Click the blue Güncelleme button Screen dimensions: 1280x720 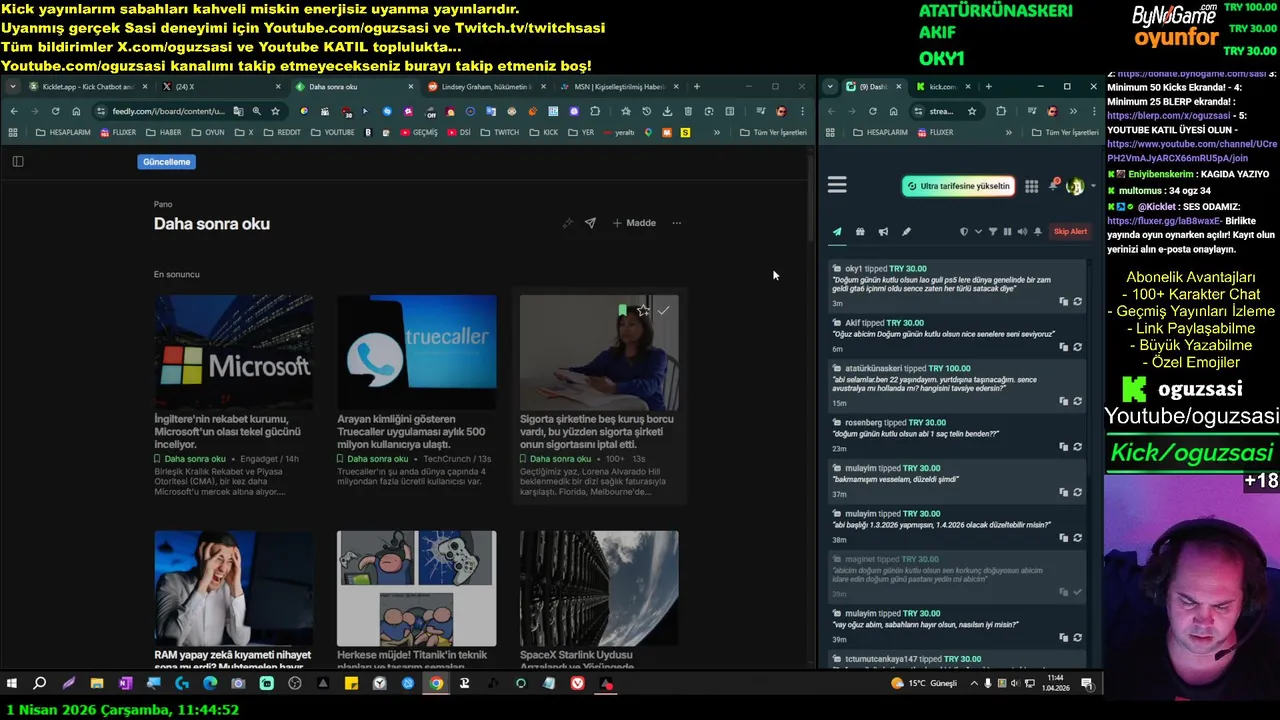(166, 161)
